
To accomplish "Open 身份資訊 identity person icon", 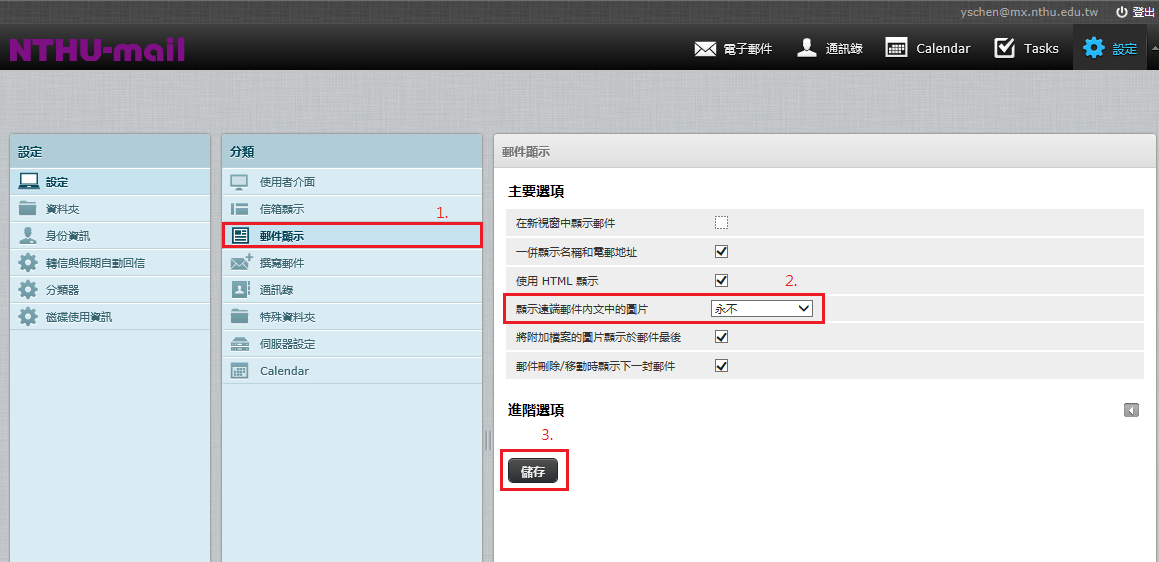I will (28, 236).
